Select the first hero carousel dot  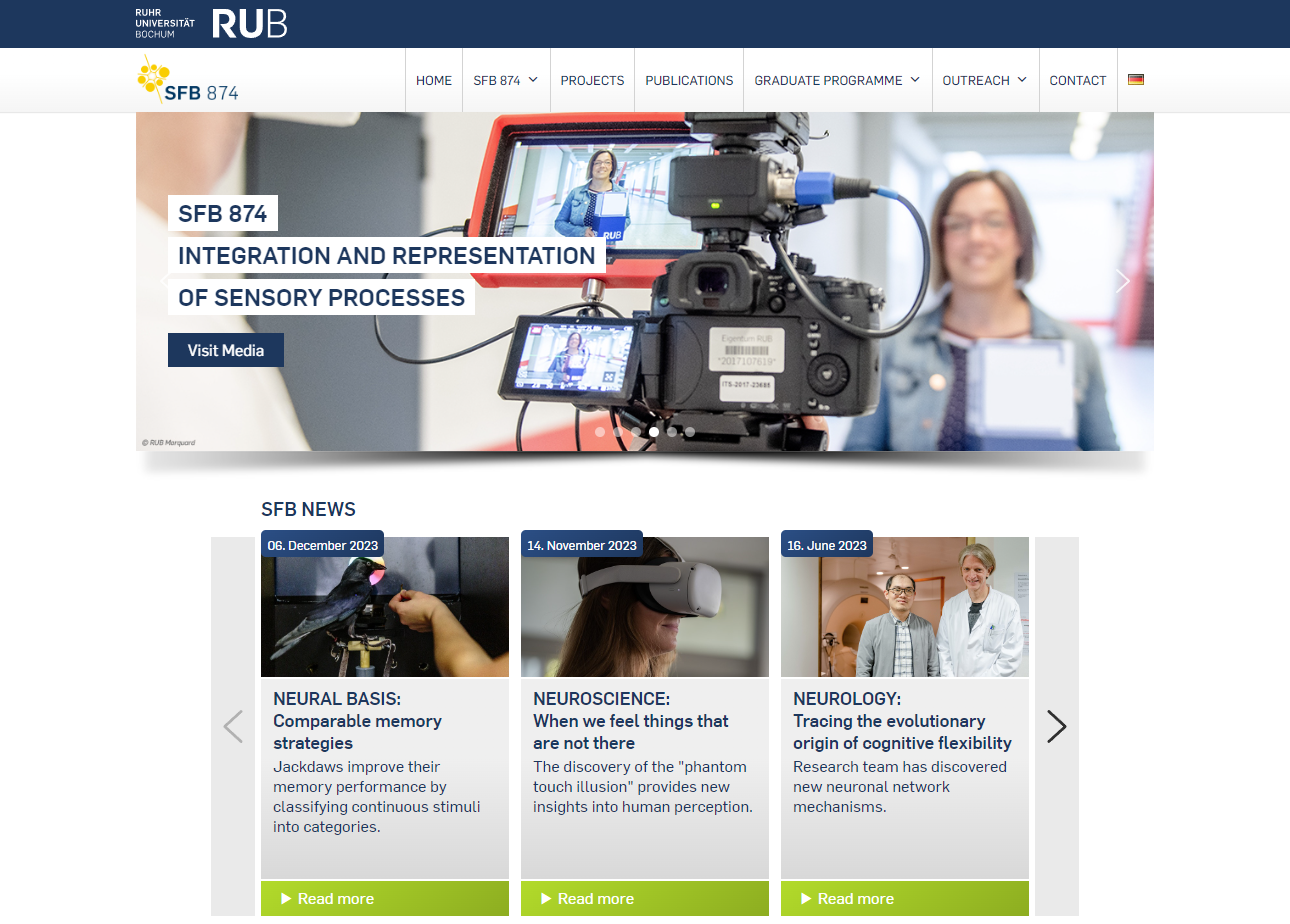pos(600,432)
